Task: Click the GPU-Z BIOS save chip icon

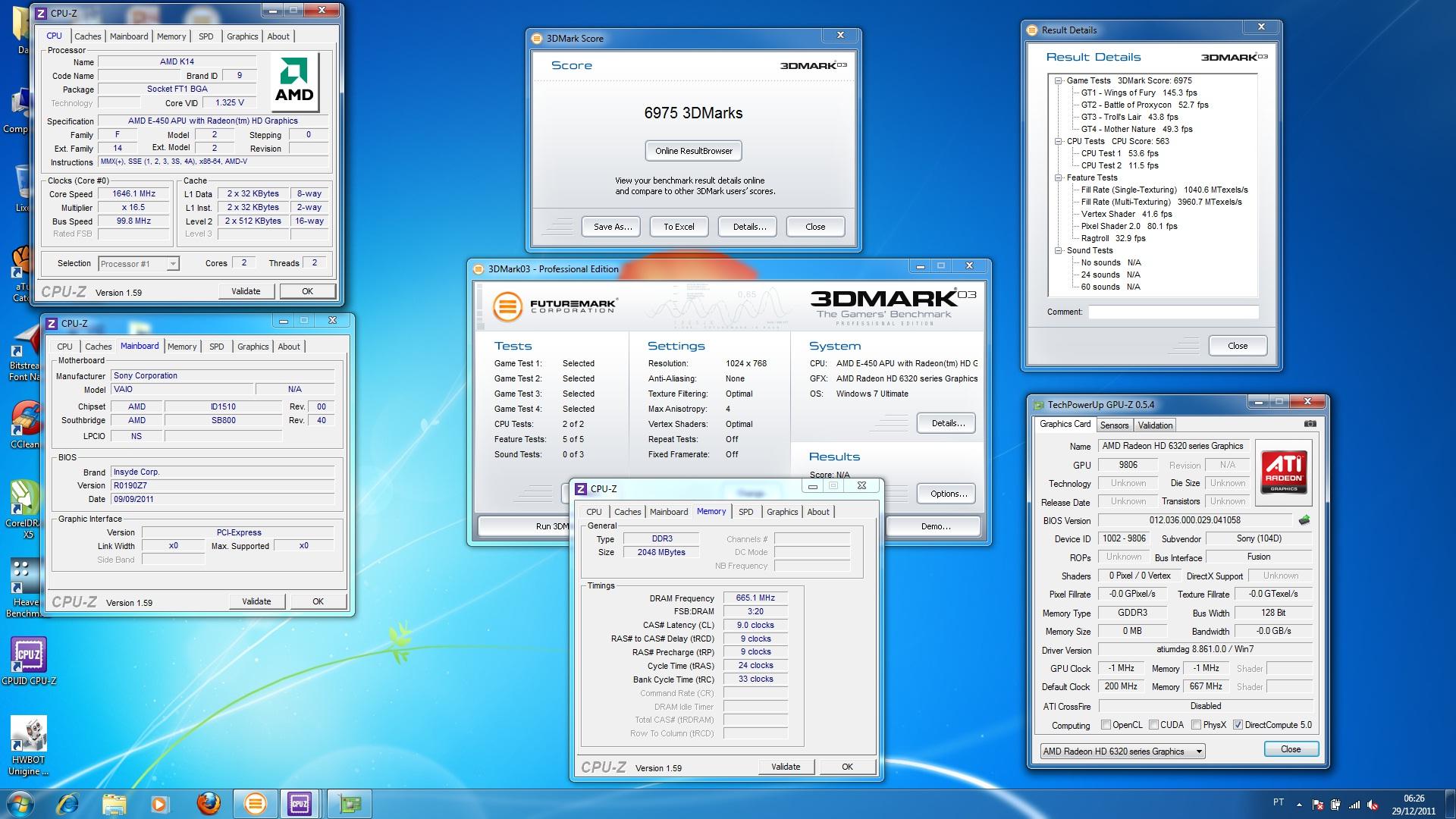Action: pos(1304,520)
